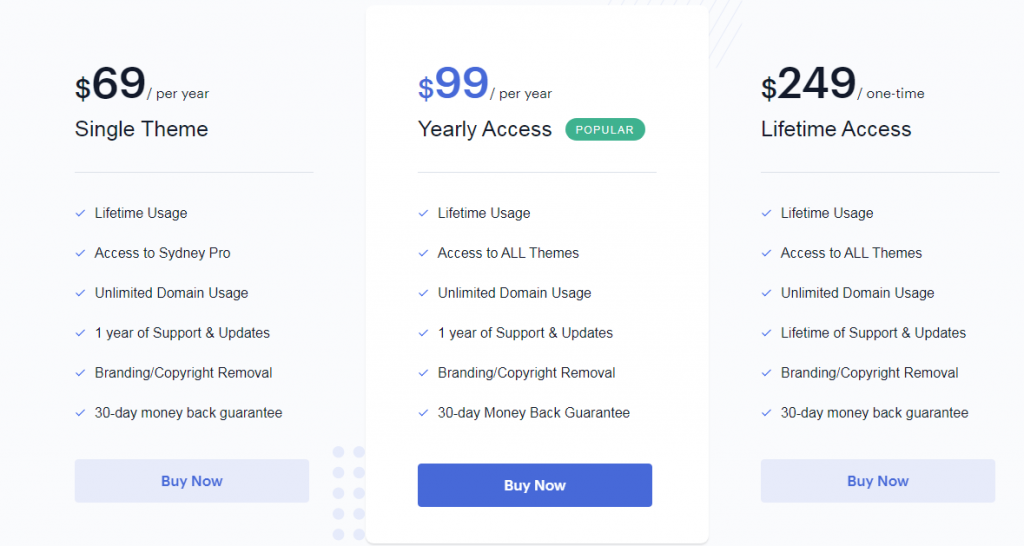
Task: Click Buy Now under Lifetime Access plan
Action: (x=878, y=481)
